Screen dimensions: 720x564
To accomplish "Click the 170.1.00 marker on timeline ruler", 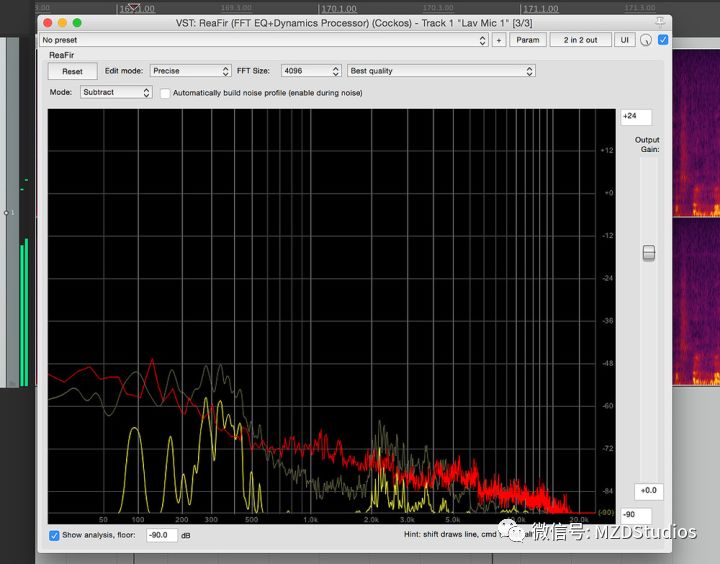I will click(x=338, y=8).
